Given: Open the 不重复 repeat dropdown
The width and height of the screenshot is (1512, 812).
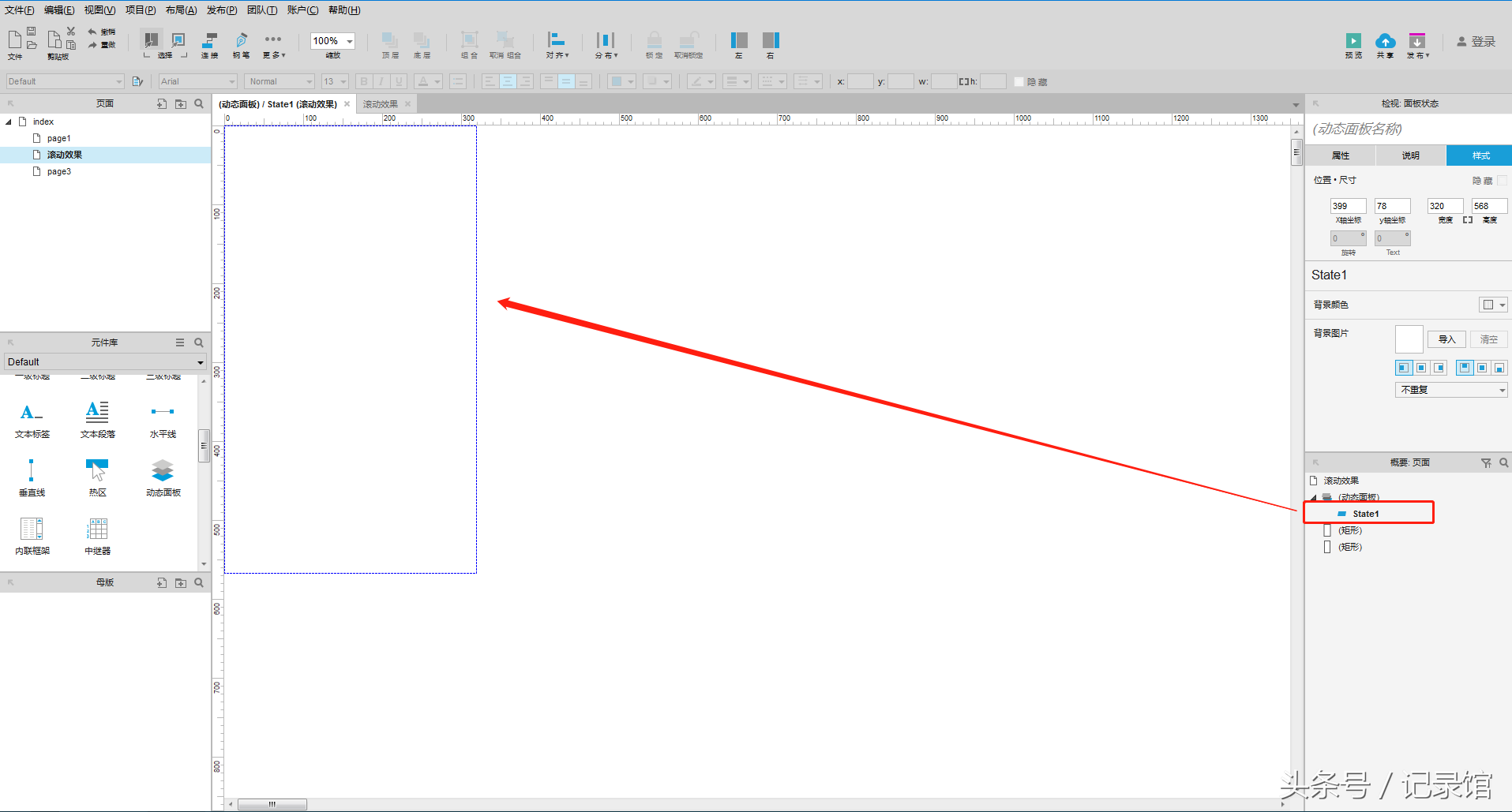Looking at the screenshot, I should [x=1451, y=390].
